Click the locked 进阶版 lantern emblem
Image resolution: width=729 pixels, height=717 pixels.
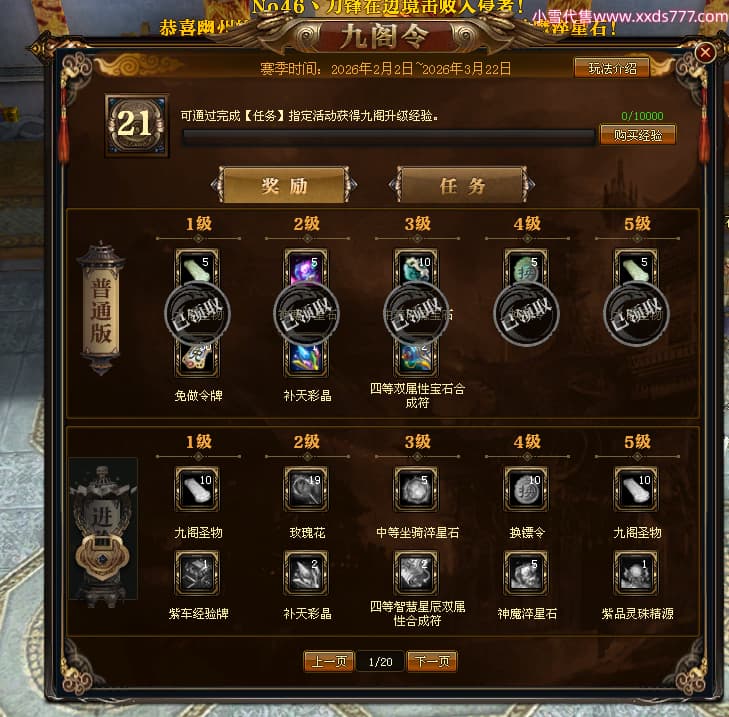pos(103,533)
